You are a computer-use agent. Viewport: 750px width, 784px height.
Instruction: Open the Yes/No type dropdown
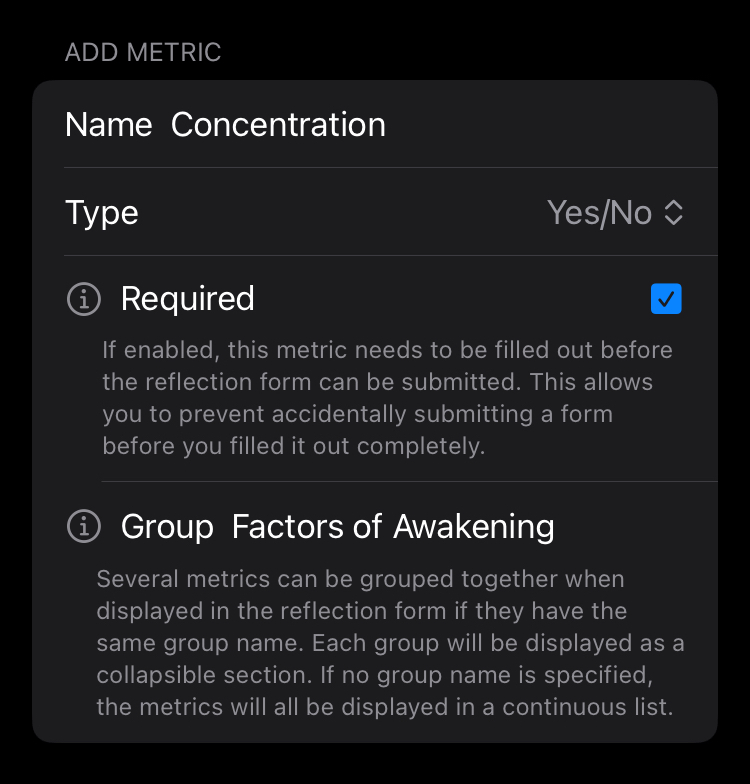[600, 213]
